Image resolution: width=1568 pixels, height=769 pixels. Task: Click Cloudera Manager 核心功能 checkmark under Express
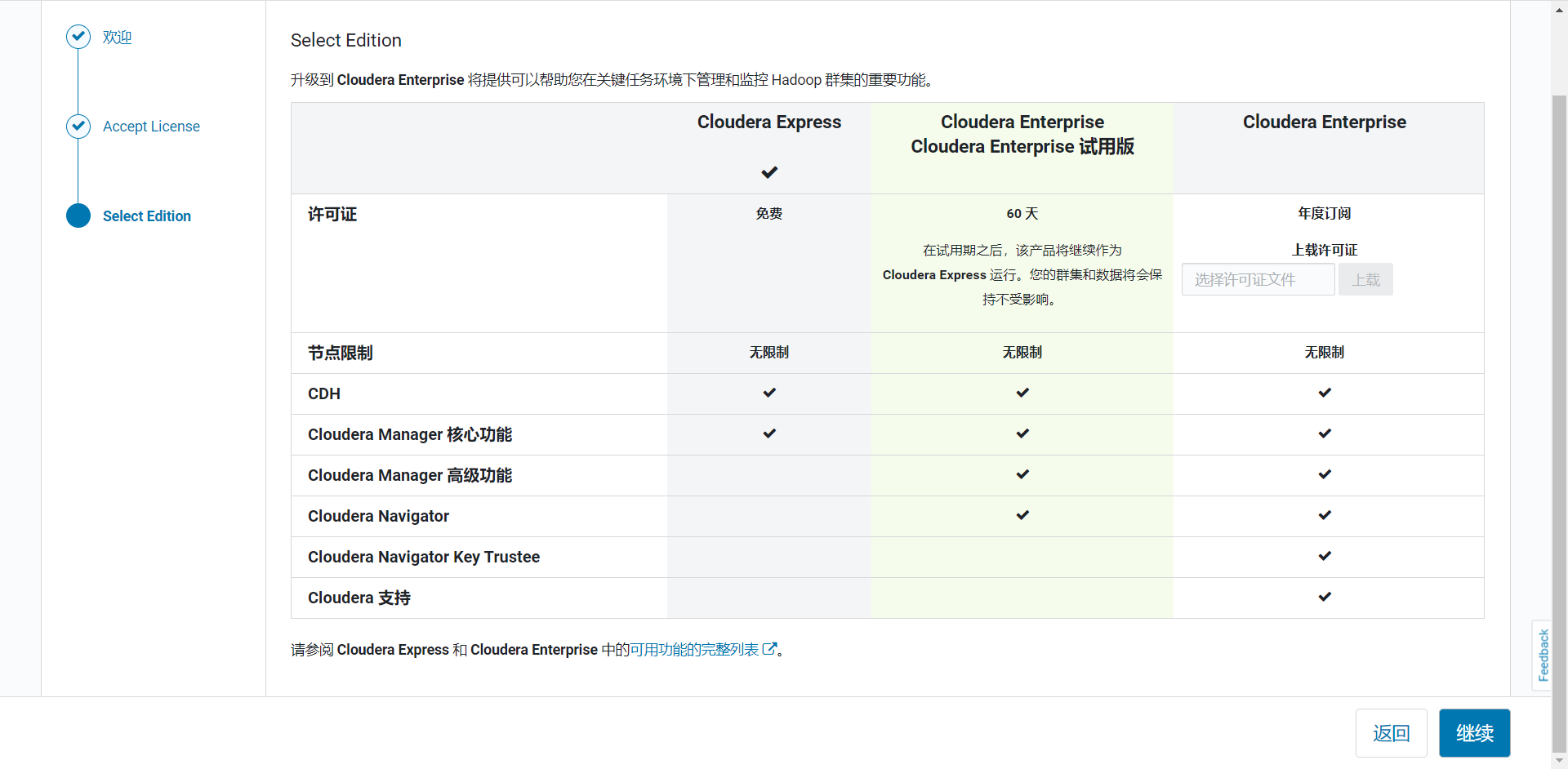tap(769, 433)
